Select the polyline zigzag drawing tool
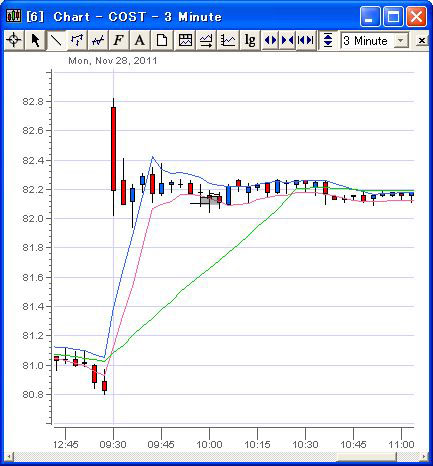This screenshot has width=433, height=466. click(x=77, y=41)
